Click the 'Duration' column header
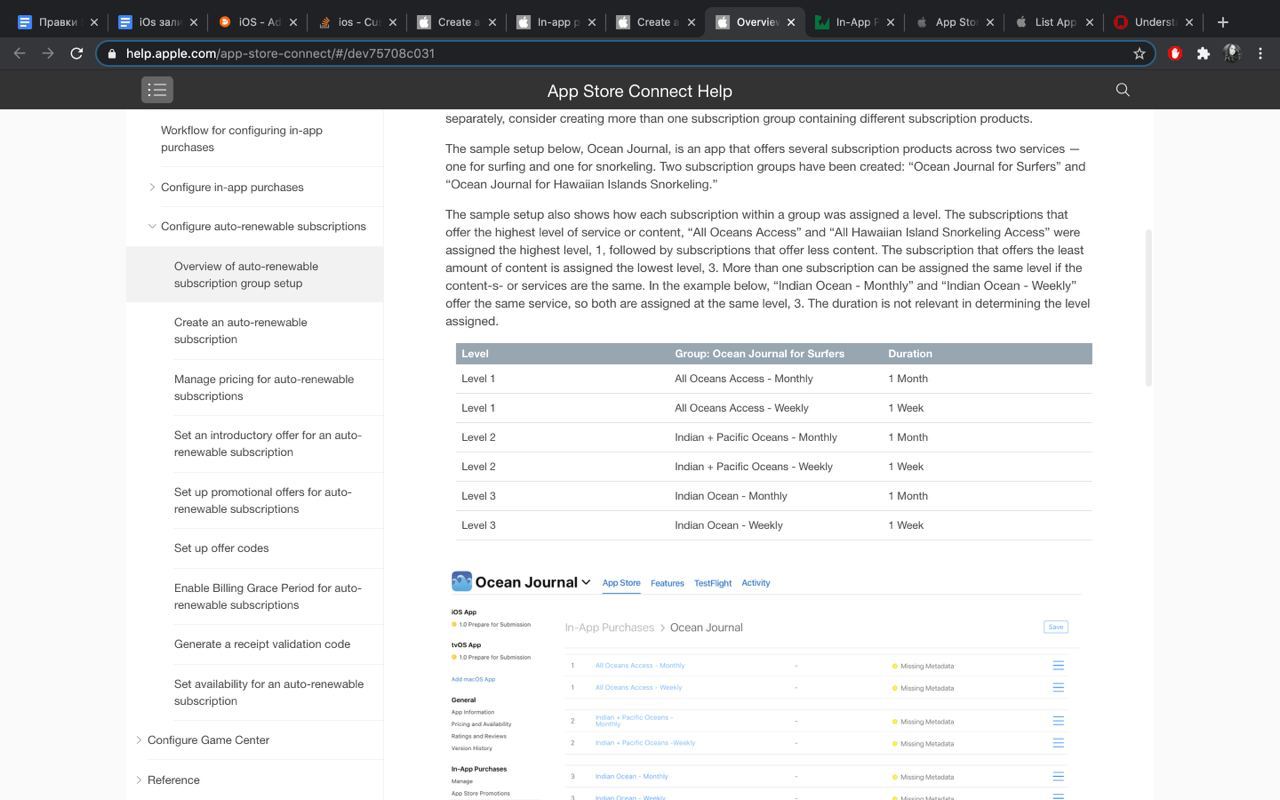The width and height of the screenshot is (1280, 800). pyautogui.click(x=910, y=354)
